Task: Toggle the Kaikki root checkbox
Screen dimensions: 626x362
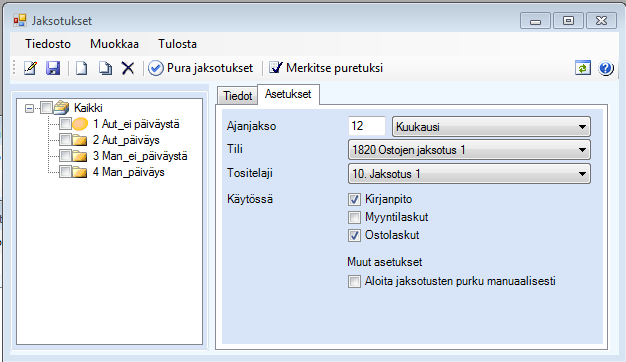Action: pyautogui.click(x=47, y=107)
